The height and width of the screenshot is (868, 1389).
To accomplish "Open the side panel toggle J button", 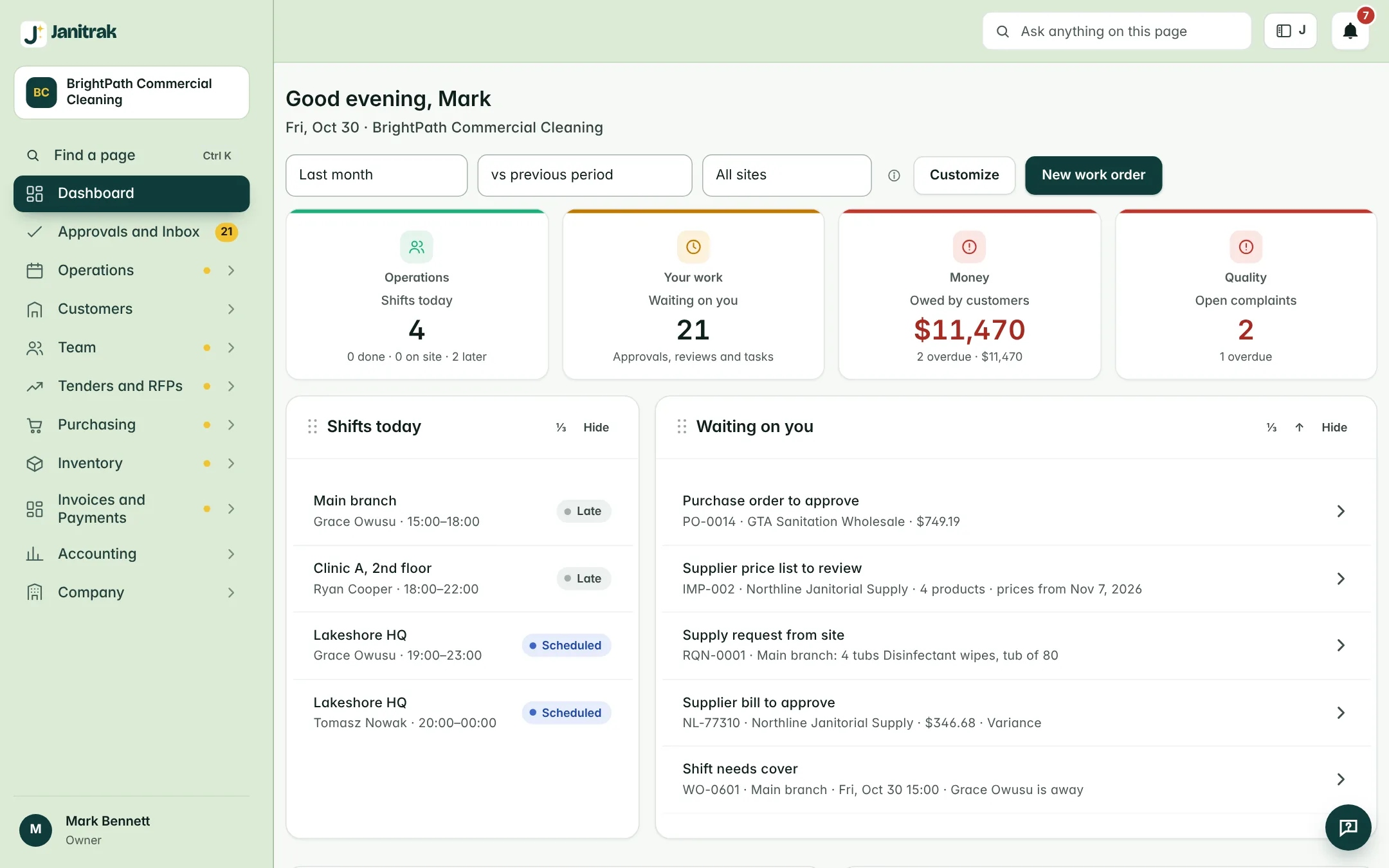I will pos(1290,31).
